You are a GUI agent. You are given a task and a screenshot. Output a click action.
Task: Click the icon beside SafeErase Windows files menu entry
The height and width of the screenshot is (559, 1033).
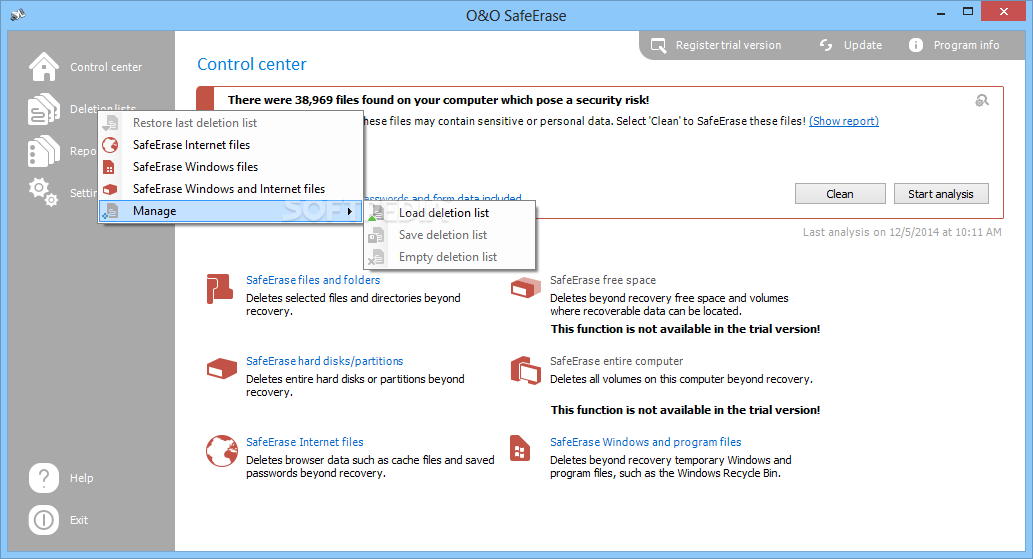(109, 167)
